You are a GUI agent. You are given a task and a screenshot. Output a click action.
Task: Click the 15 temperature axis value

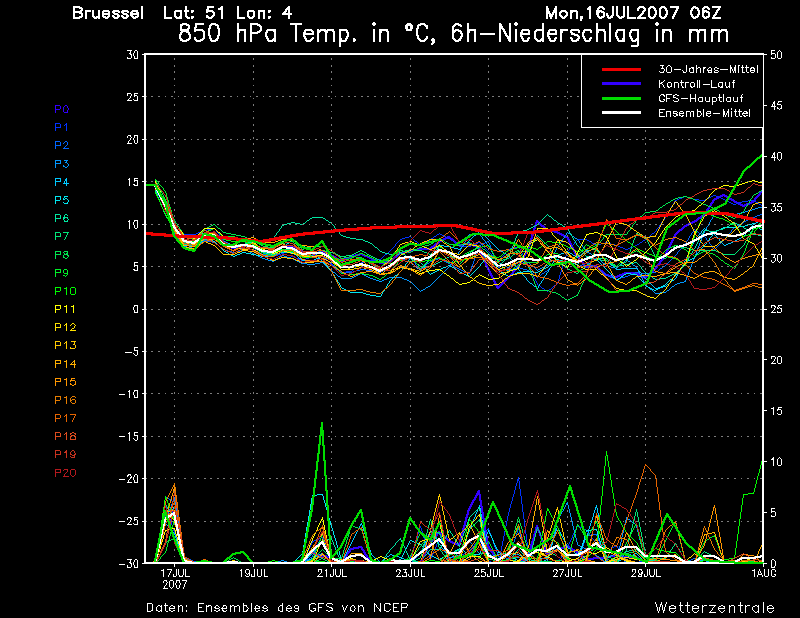coord(133,182)
